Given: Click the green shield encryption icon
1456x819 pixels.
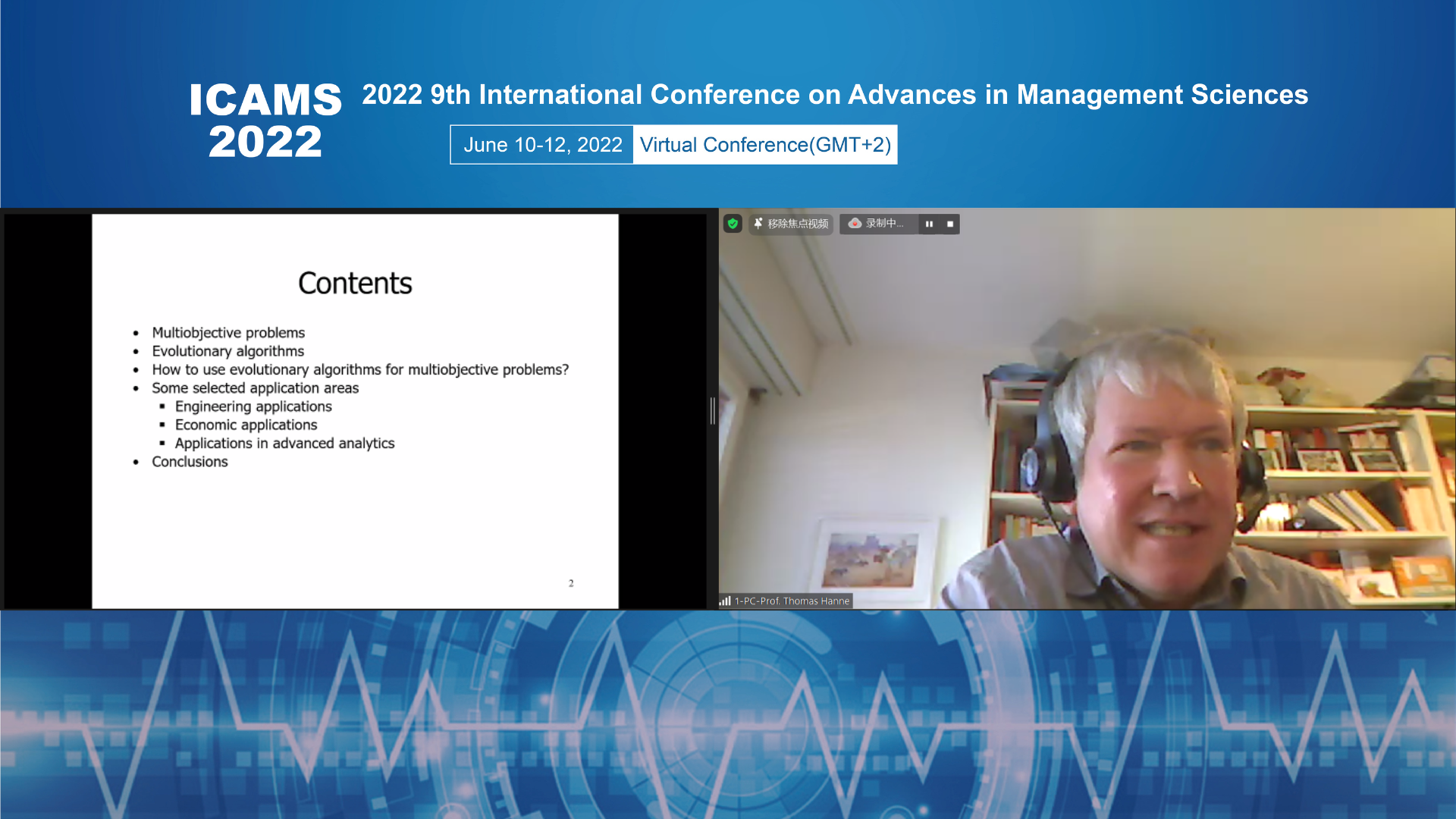Looking at the screenshot, I should coord(733,224).
